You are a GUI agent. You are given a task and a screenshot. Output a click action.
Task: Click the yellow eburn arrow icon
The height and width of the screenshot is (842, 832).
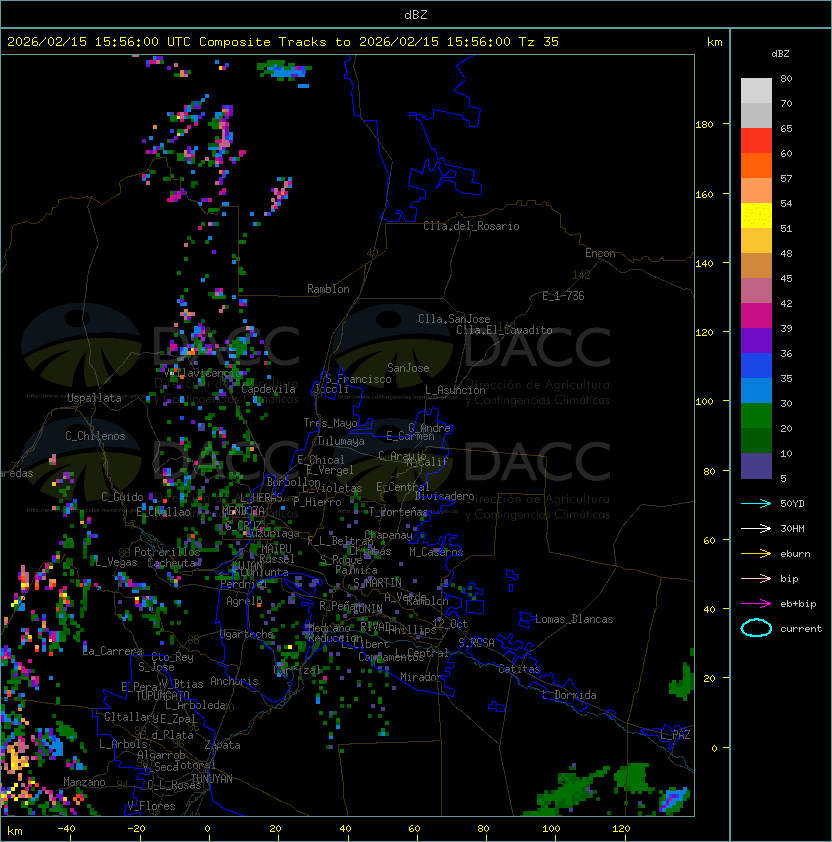pyautogui.click(x=756, y=553)
